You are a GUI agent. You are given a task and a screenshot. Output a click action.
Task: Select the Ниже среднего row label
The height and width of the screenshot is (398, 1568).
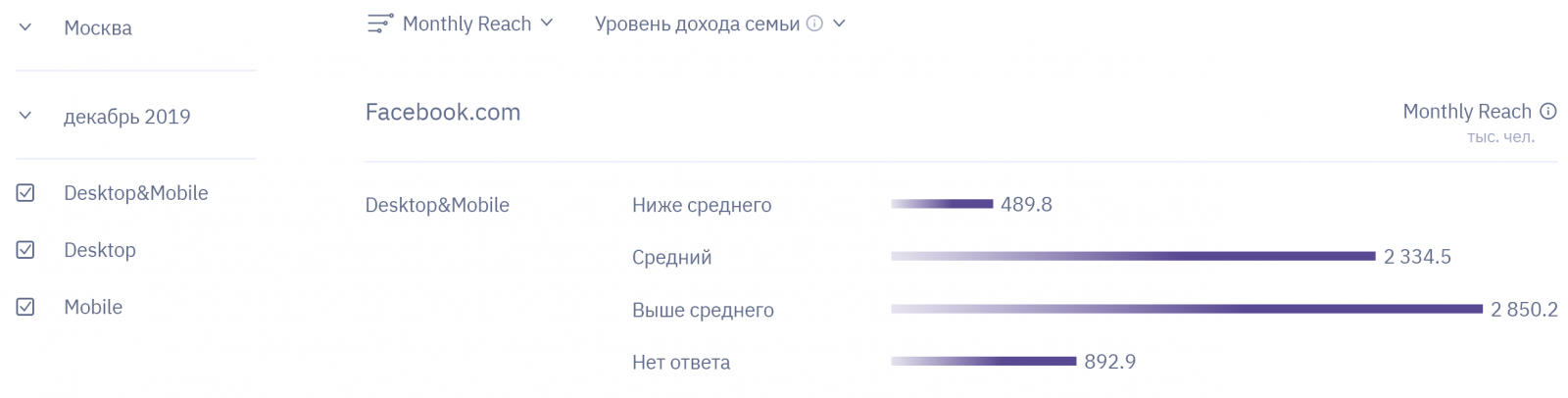[x=702, y=205]
